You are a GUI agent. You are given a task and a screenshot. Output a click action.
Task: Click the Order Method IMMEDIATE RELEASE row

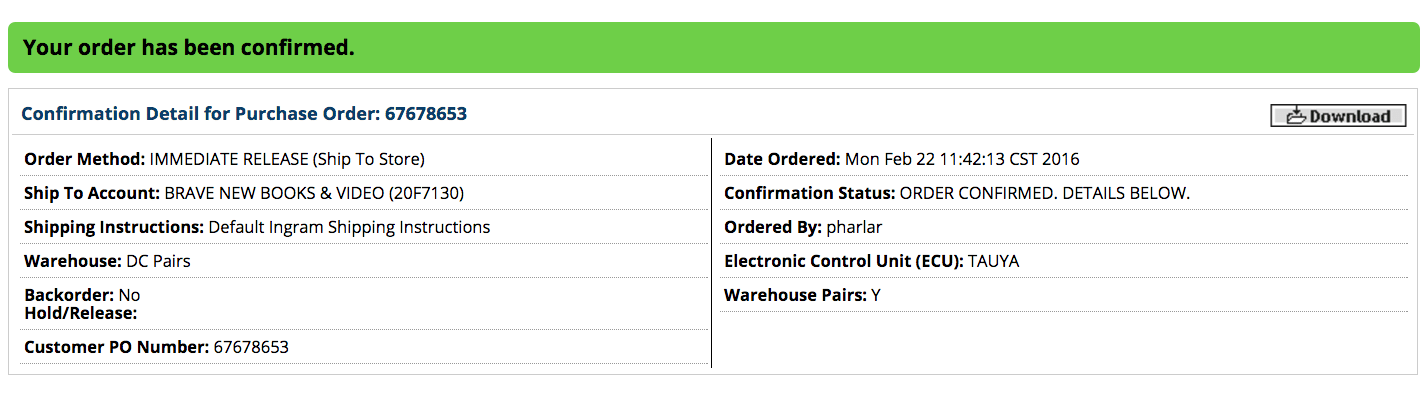point(364,159)
